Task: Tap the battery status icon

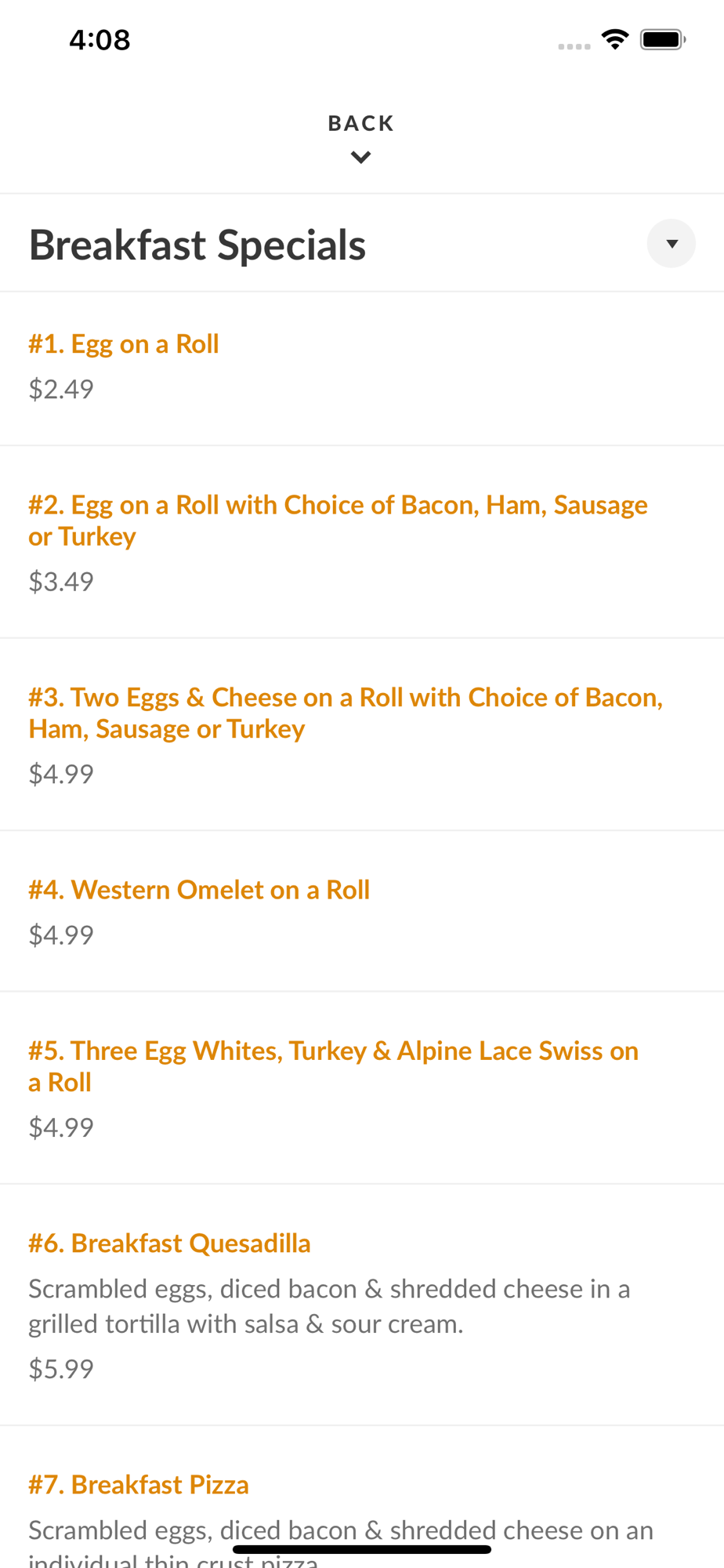Action: coord(663,39)
